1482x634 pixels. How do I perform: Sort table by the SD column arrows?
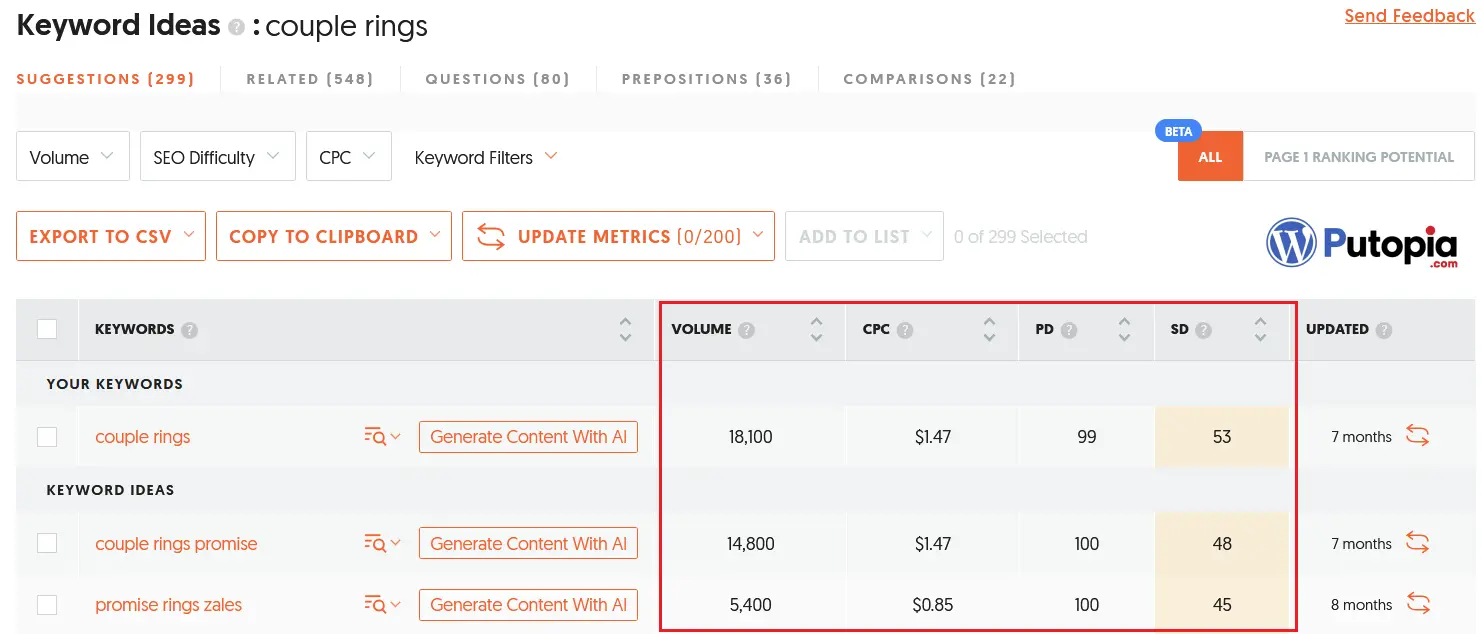pyautogui.click(x=1261, y=330)
